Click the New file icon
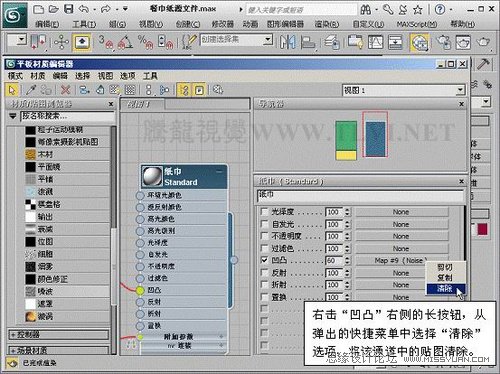500x374 pixels. (39, 9)
